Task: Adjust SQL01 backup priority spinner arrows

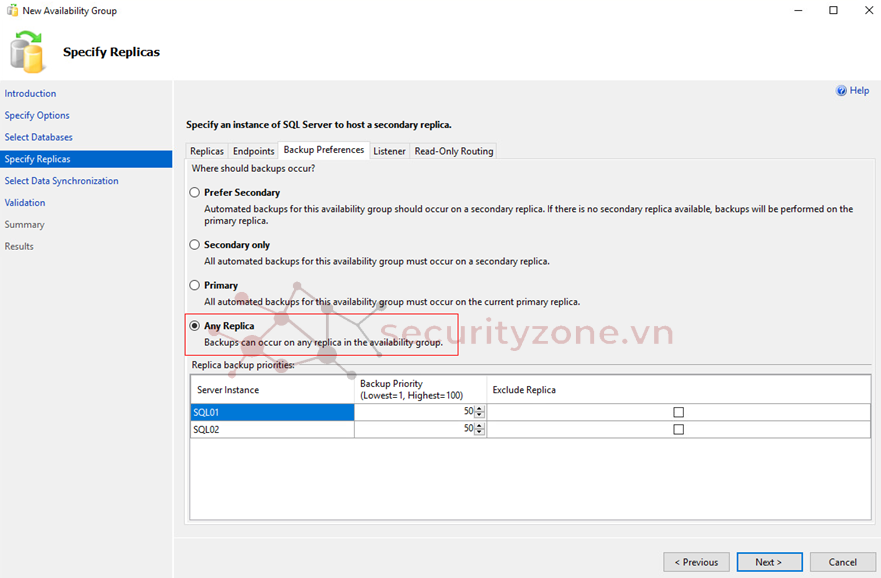Action: (x=480, y=412)
